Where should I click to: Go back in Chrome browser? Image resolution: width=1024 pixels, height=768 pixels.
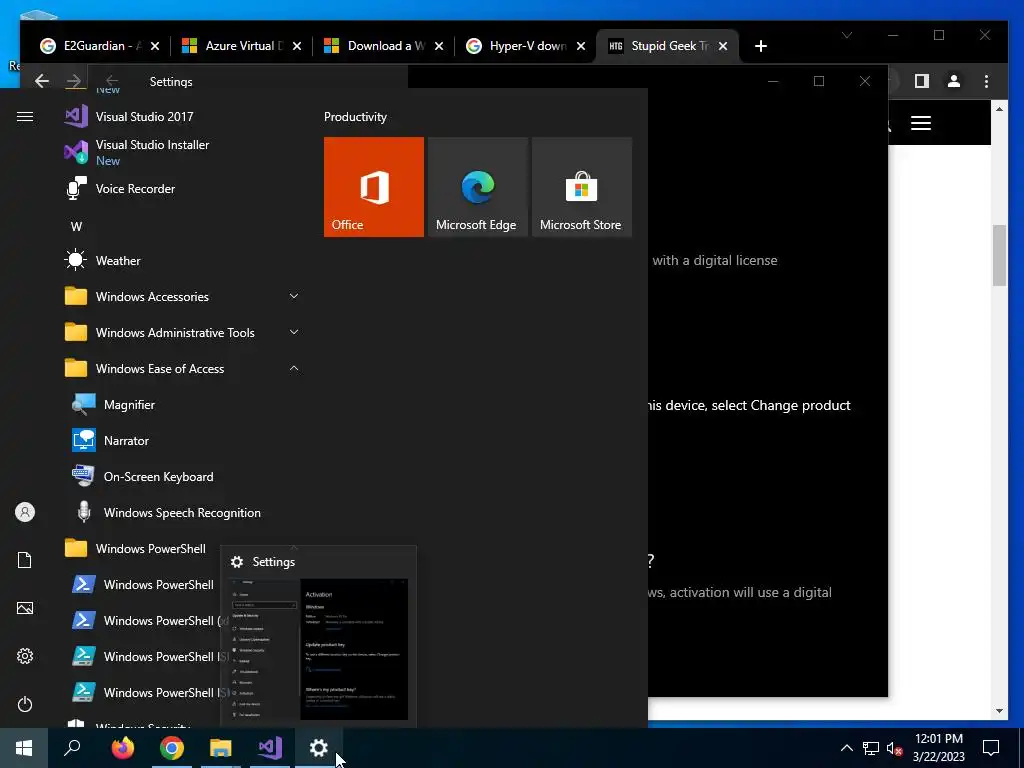tap(42, 81)
